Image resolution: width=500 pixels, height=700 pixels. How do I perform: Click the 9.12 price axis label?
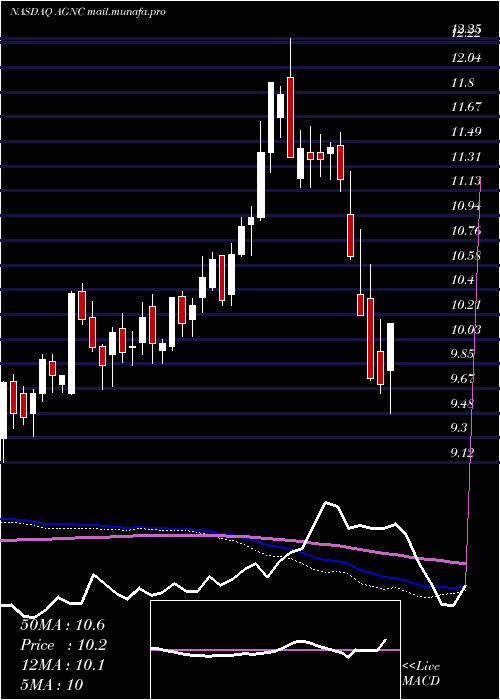(462, 453)
